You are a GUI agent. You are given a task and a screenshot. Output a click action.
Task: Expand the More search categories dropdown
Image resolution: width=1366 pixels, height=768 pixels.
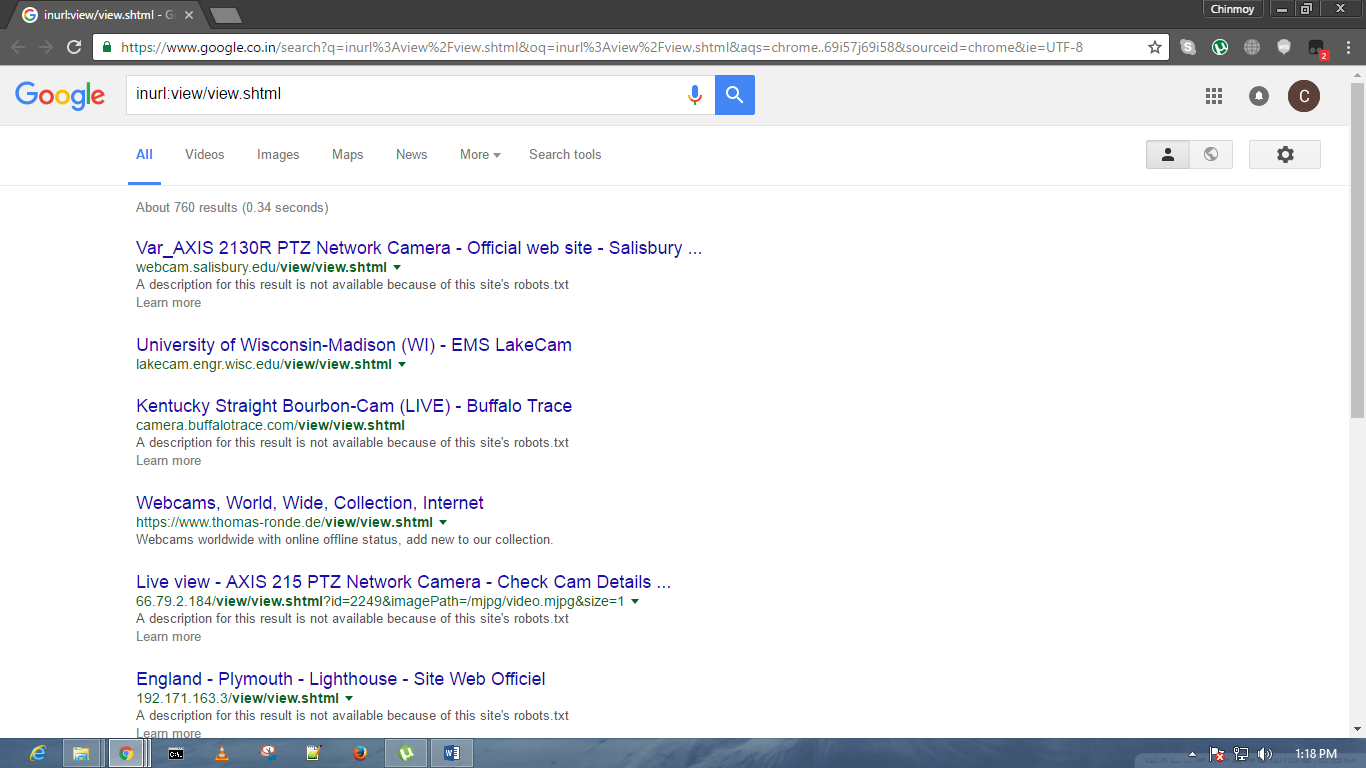480,155
